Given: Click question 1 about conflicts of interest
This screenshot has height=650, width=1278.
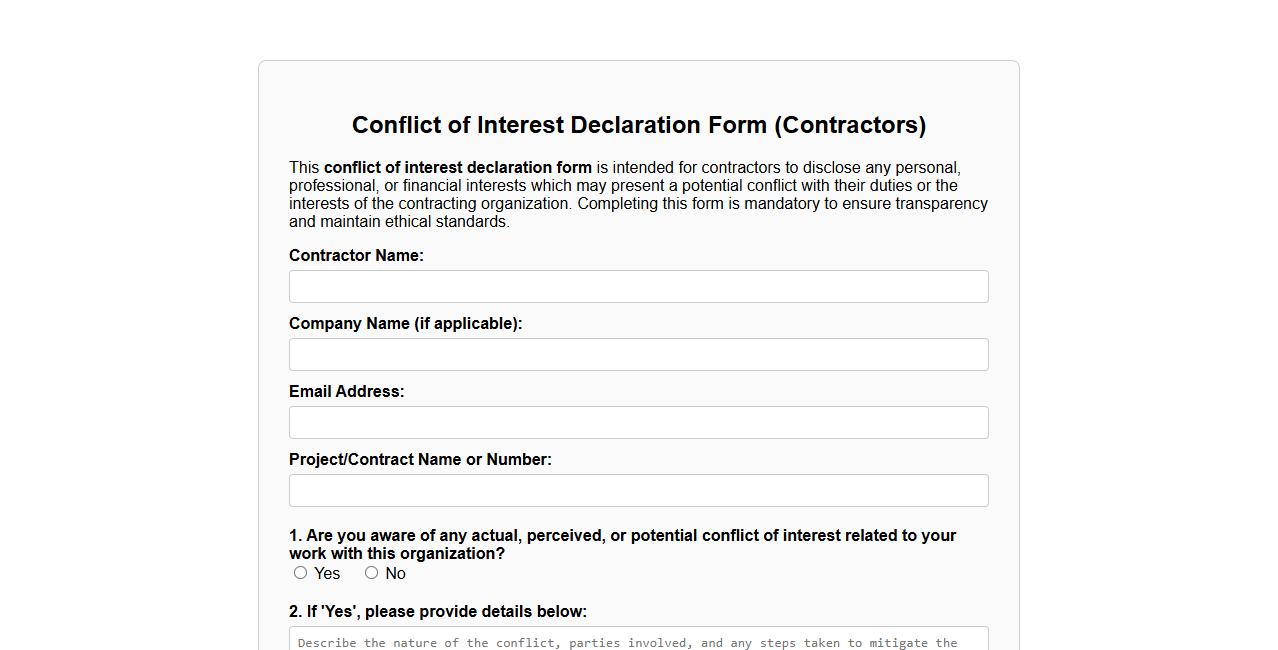Looking at the screenshot, I should tap(622, 544).
